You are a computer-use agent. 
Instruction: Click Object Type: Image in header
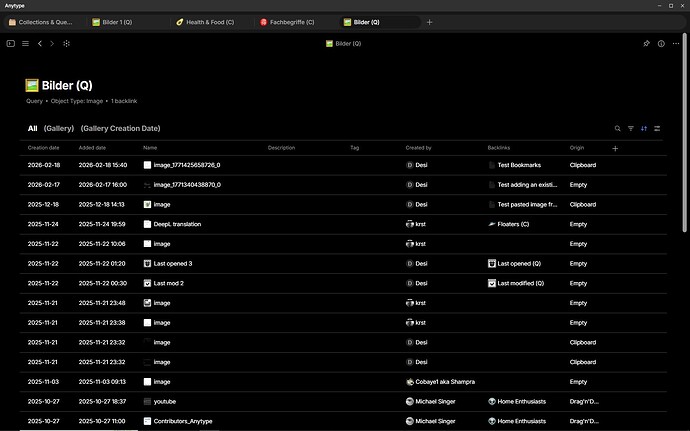pyautogui.click(x=77, y=101)
